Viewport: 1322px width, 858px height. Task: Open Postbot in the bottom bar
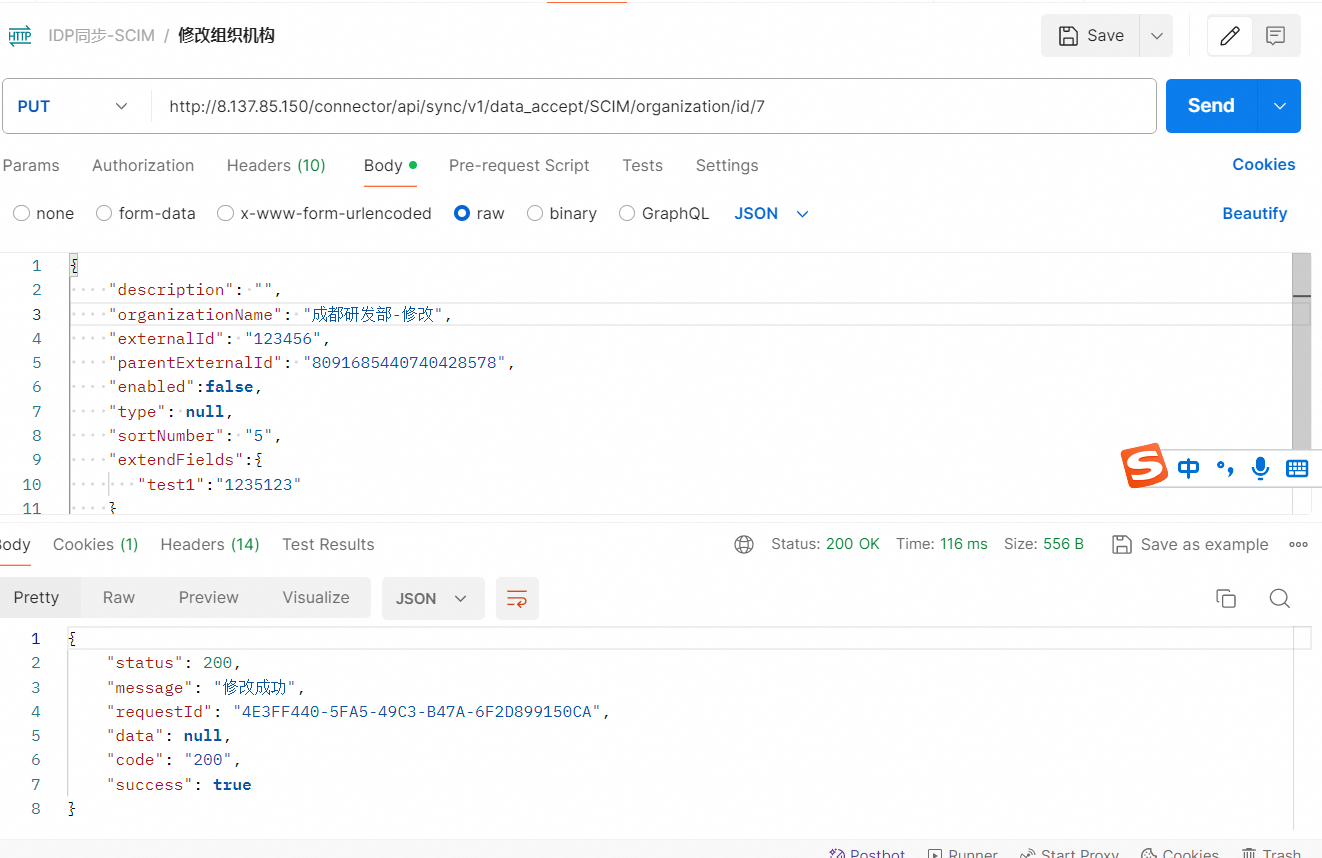coord(867,853)
